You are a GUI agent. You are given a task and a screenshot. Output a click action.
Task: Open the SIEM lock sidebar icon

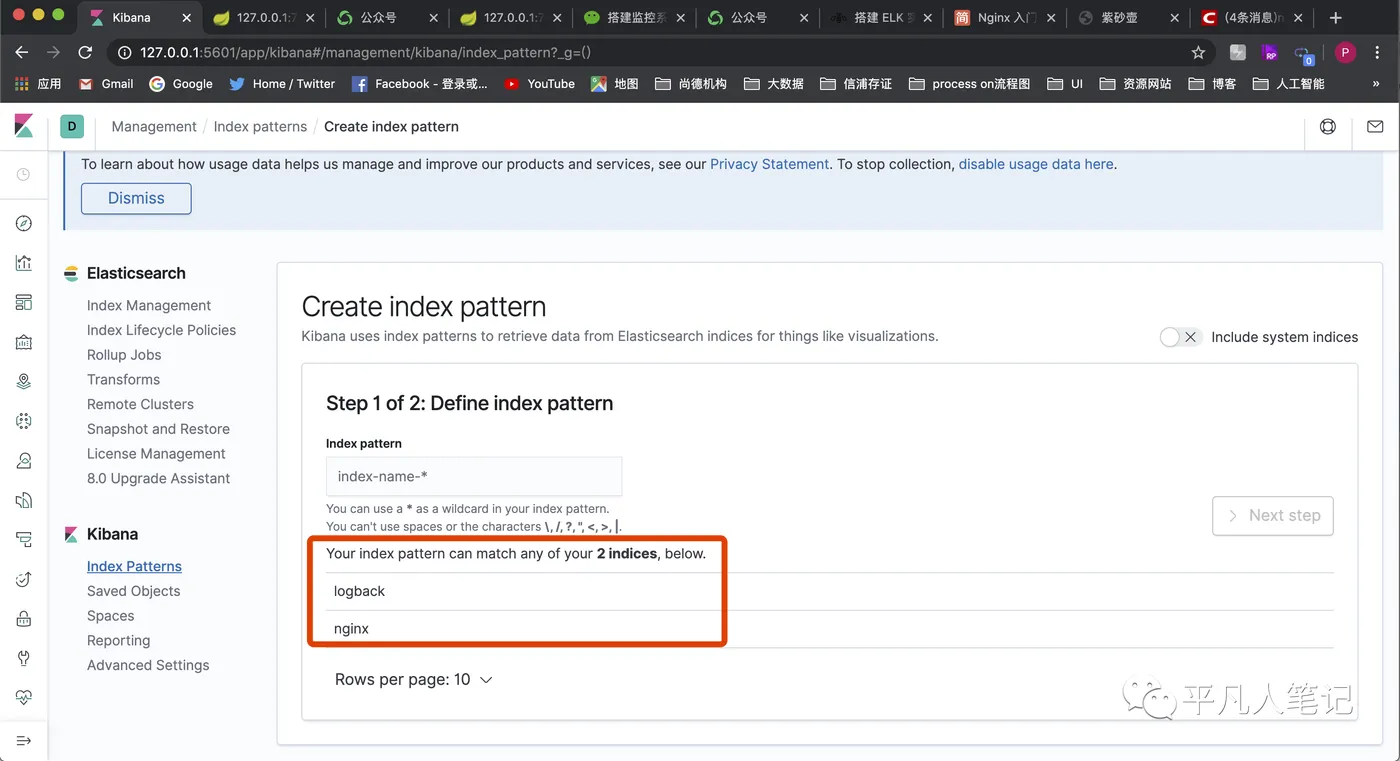(x=24, y=619)
